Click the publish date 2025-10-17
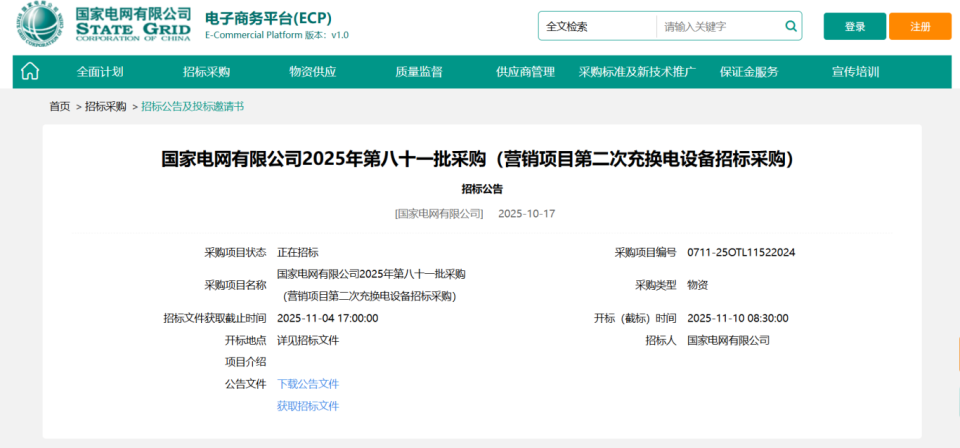This screenshot has width=960, height=448. [x=527, y=214]
